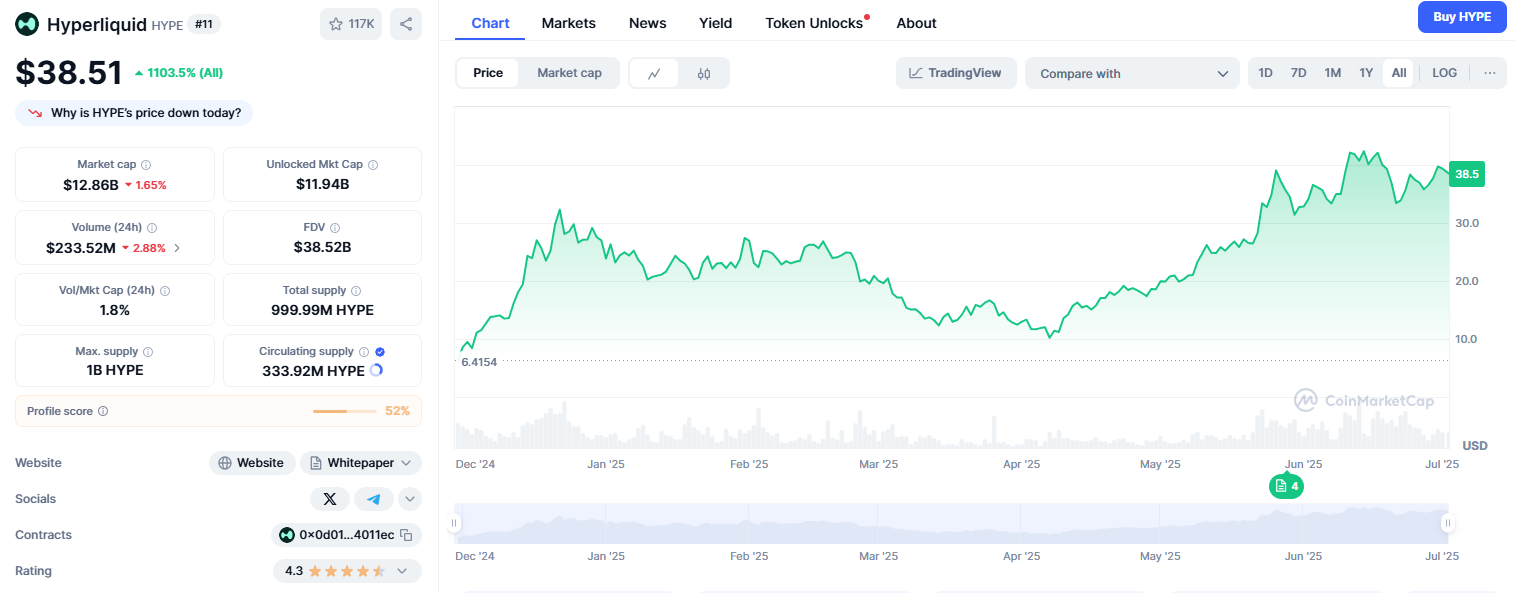Switch to the Markets tab

[568, 22]
